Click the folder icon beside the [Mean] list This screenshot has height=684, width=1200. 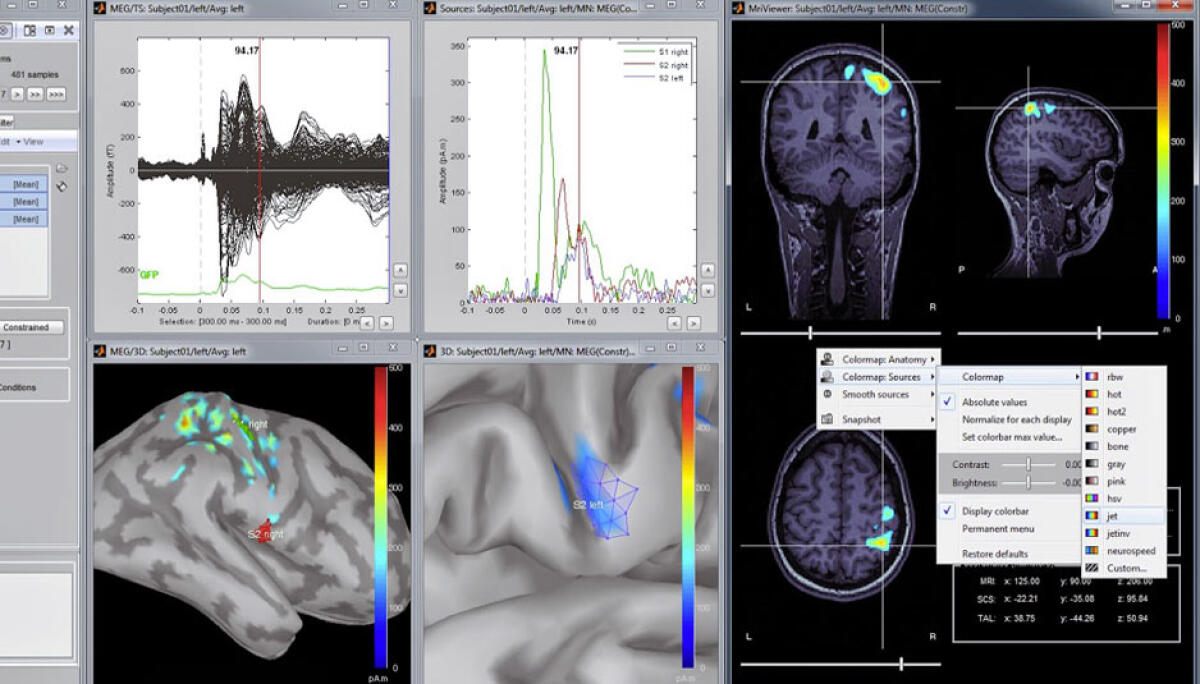click(x=62, y=168)
